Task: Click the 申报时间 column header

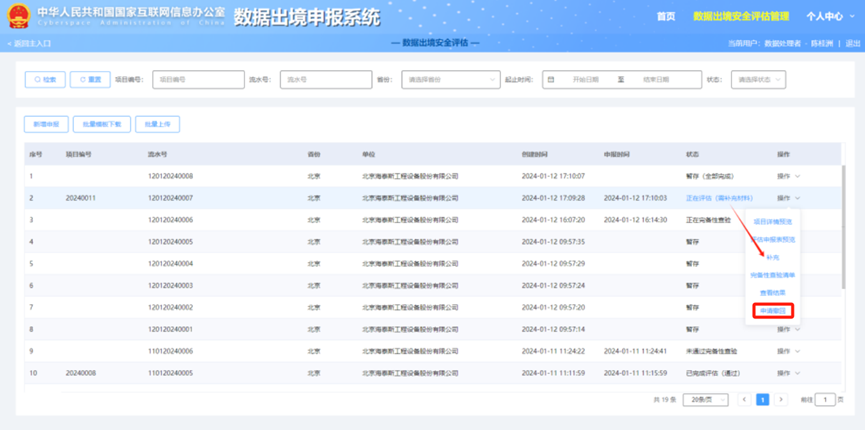Action: [x=617, y=154]
